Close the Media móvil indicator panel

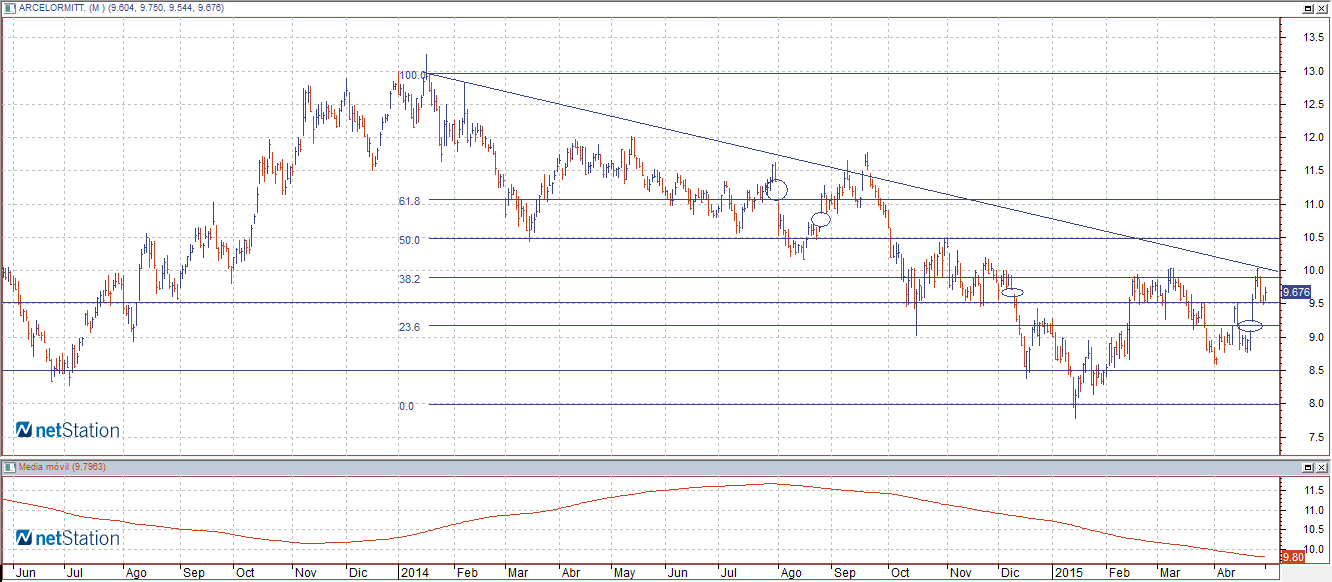tap(1322, 467)
